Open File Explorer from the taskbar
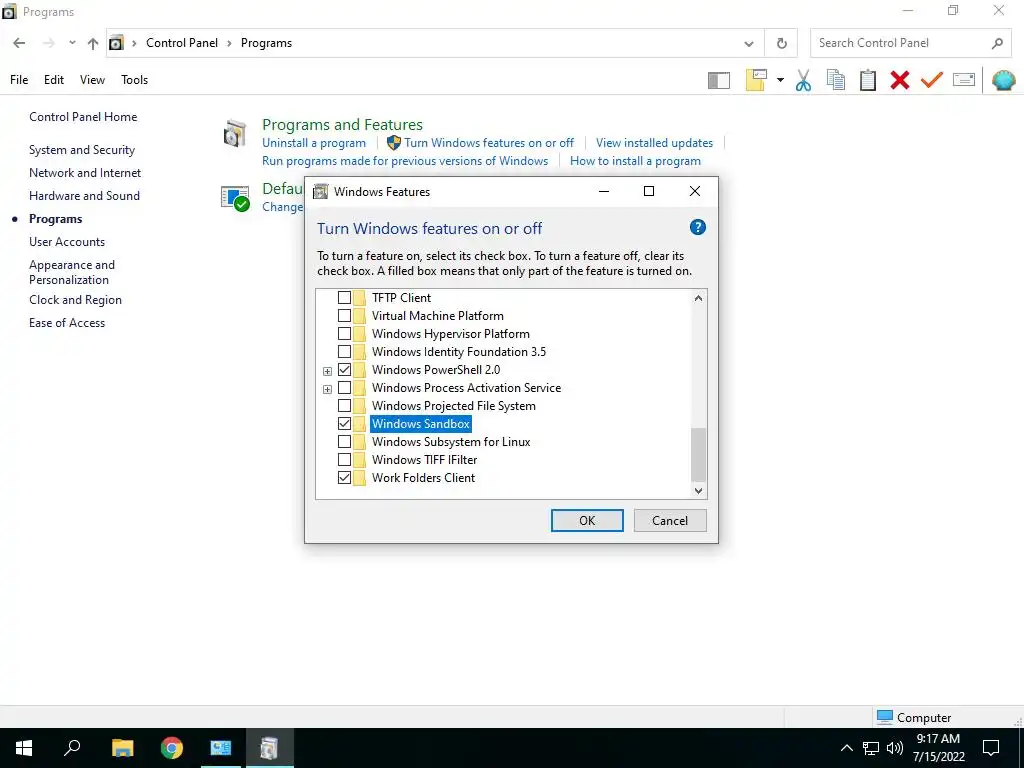The height and width of the screenshot is (768, 1024). coord(122,748)
